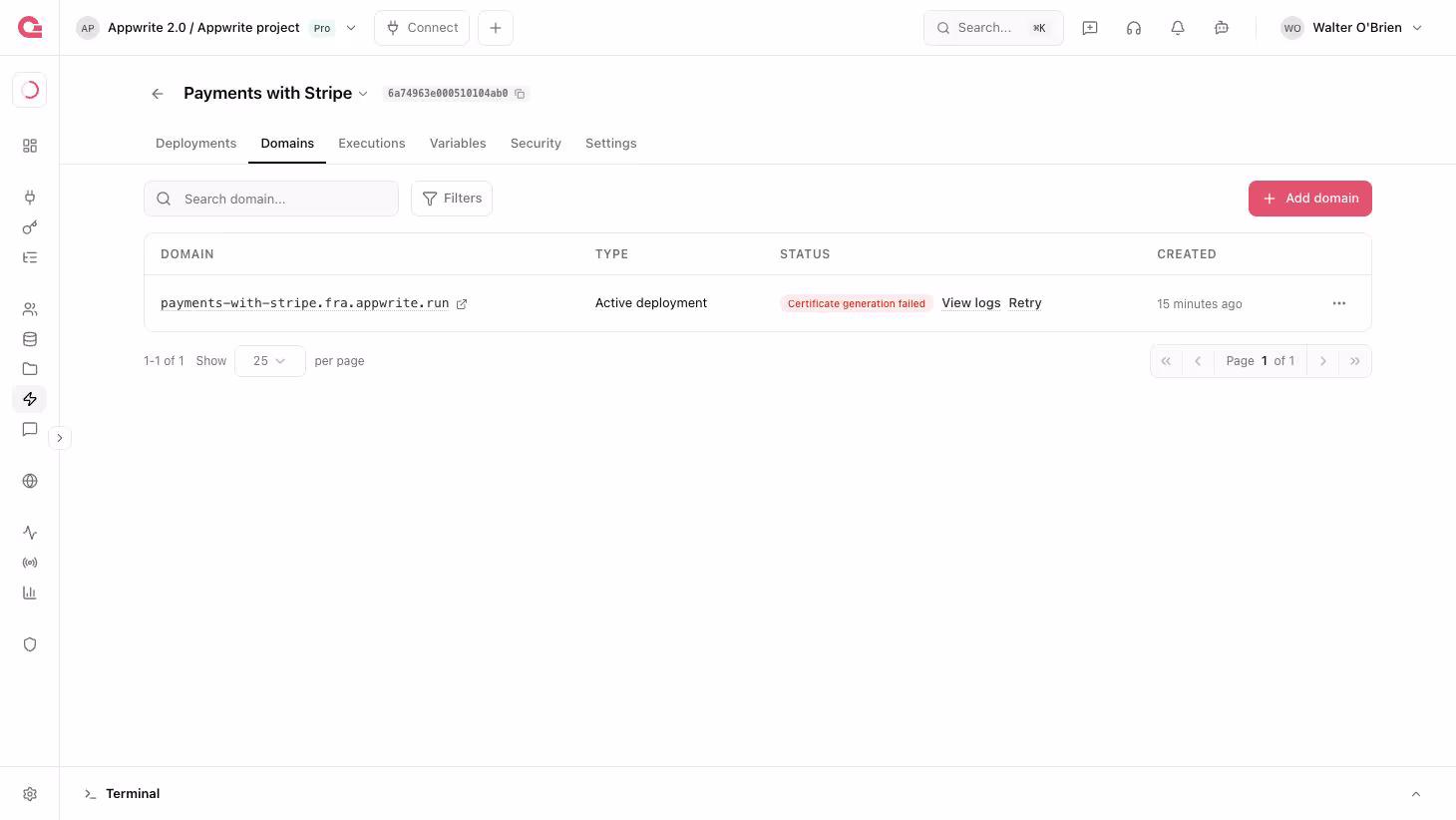Open the activity pulse icon in sidebar
Image resolution: width=1456 pixels, height=820 pixels.
(x=30, y=533)
